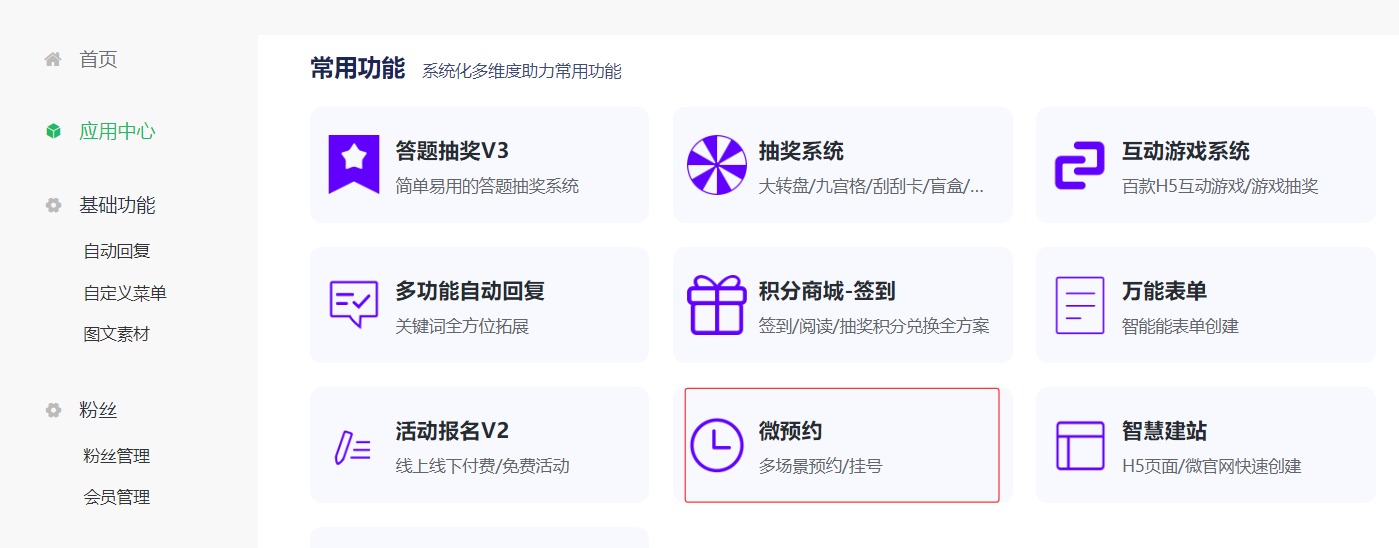Open the 微预约 title
Image resolution: width=1399 pixels, height=548 pixels.
click(x=790, y=431)
